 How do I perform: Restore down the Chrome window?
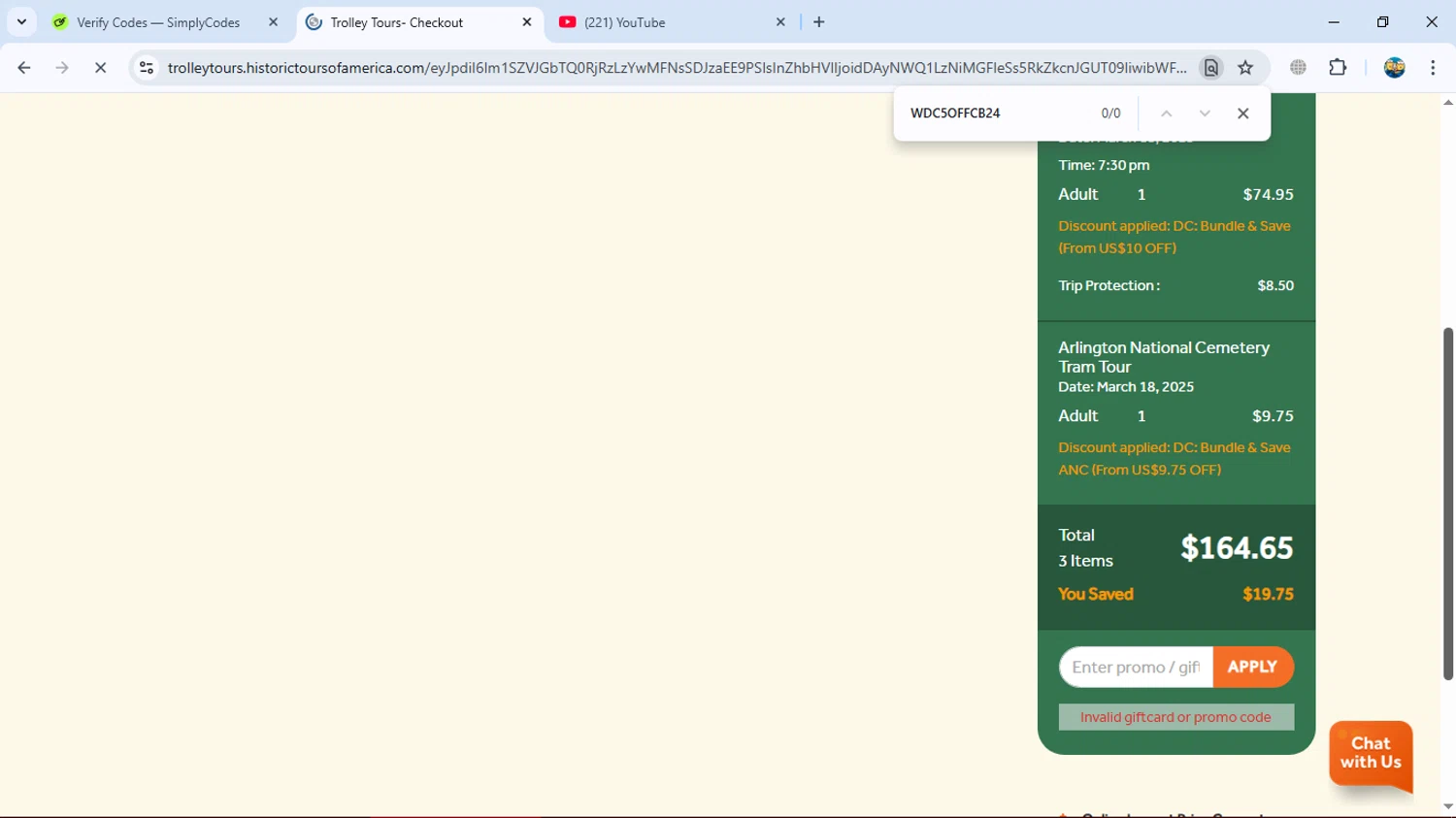[1383, 22]
